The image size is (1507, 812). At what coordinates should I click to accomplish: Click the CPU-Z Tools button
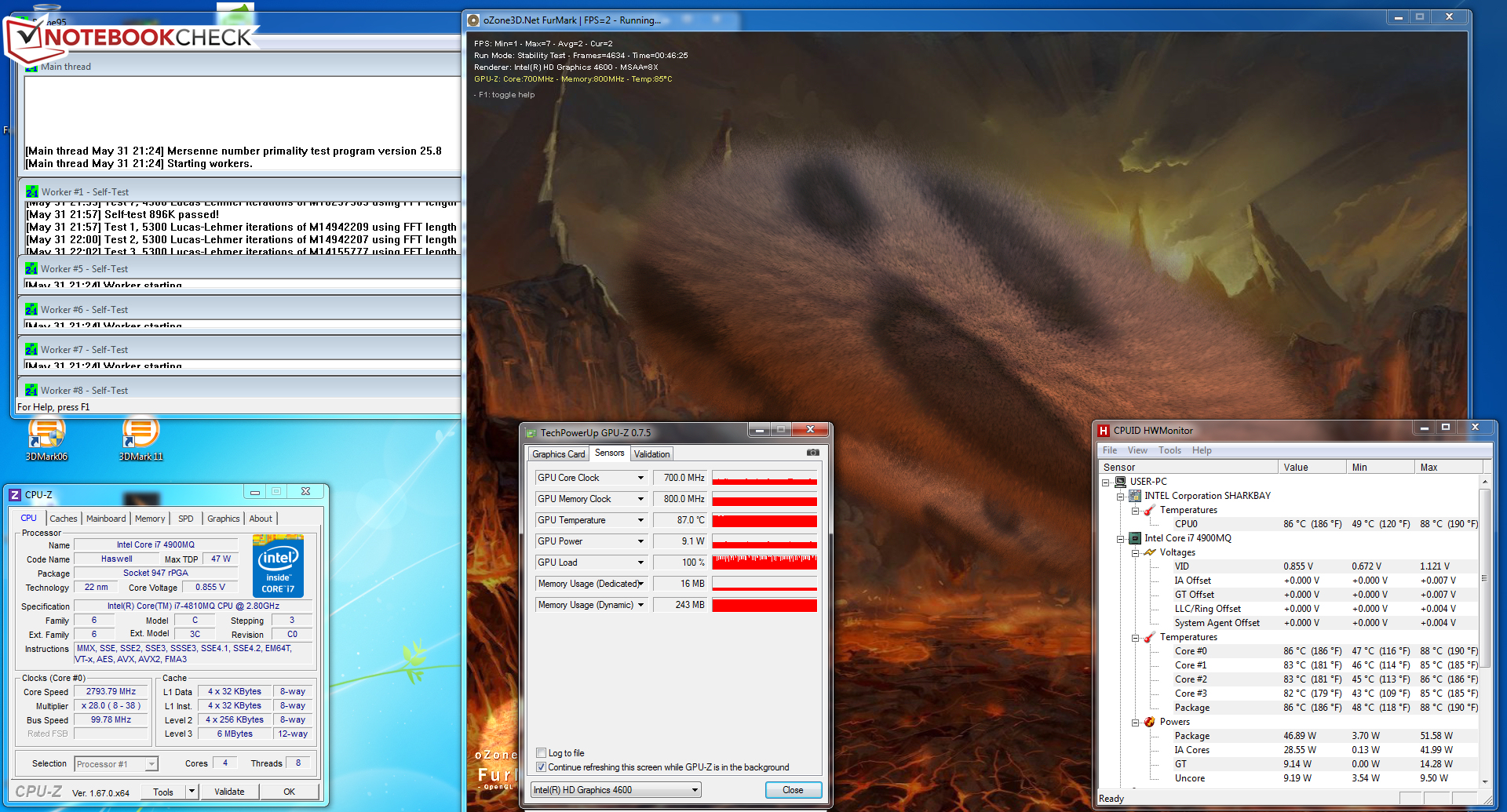click(163, 792)
